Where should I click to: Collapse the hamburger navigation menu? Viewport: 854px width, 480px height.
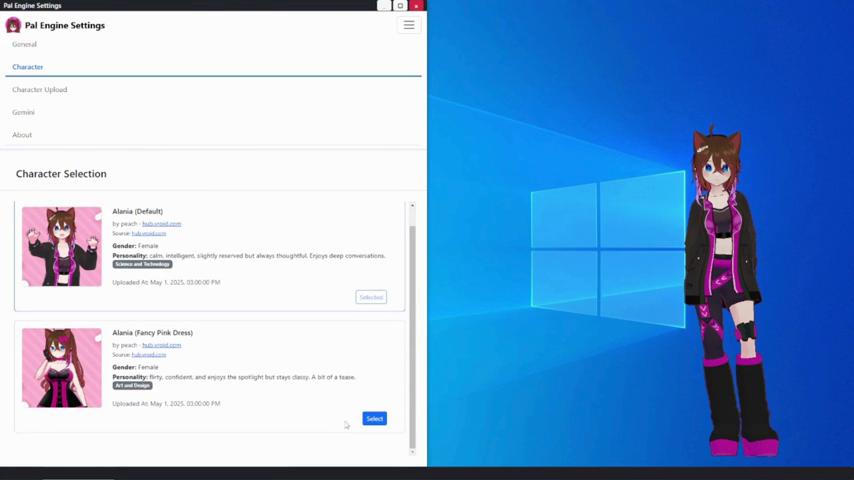click(x=408, y=25)
